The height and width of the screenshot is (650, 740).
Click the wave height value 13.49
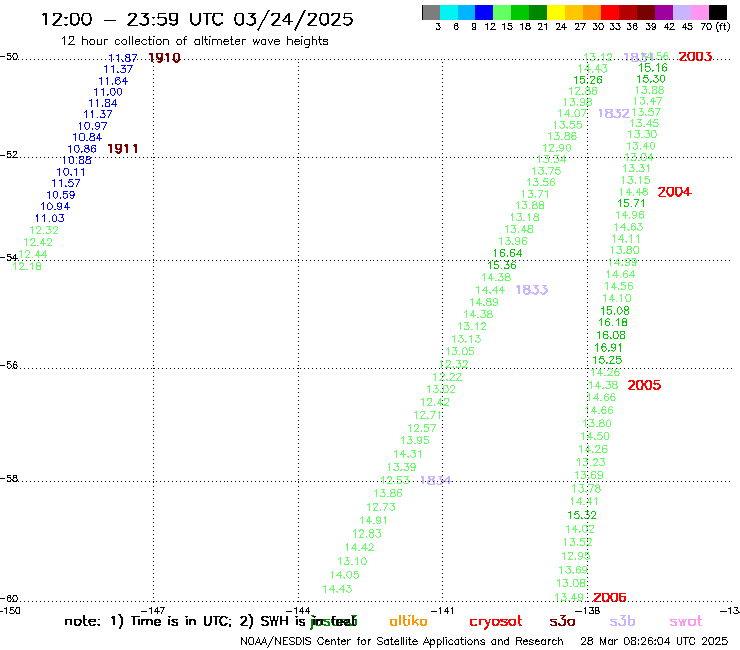569,597
